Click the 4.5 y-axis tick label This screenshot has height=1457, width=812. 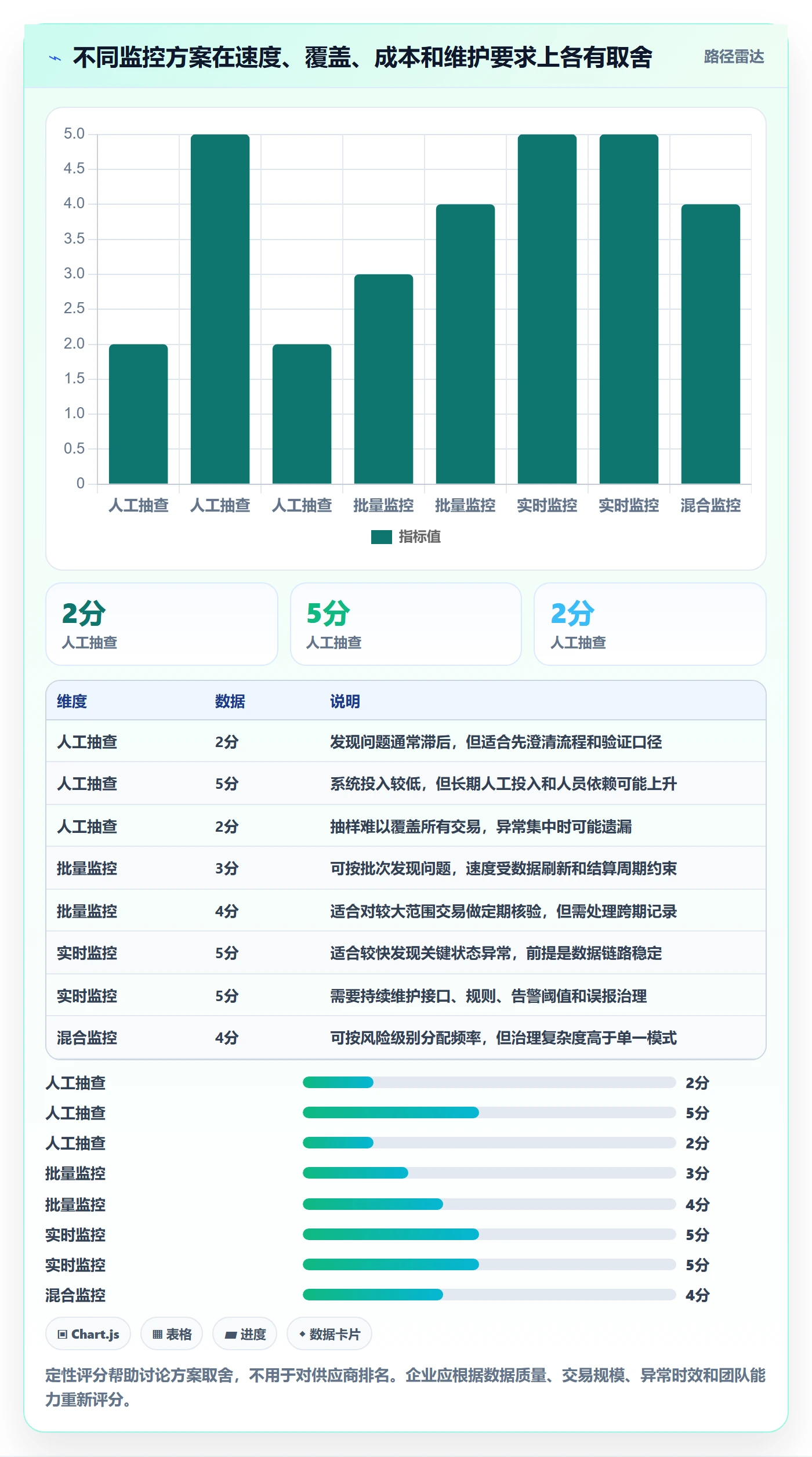pos(74,169)
